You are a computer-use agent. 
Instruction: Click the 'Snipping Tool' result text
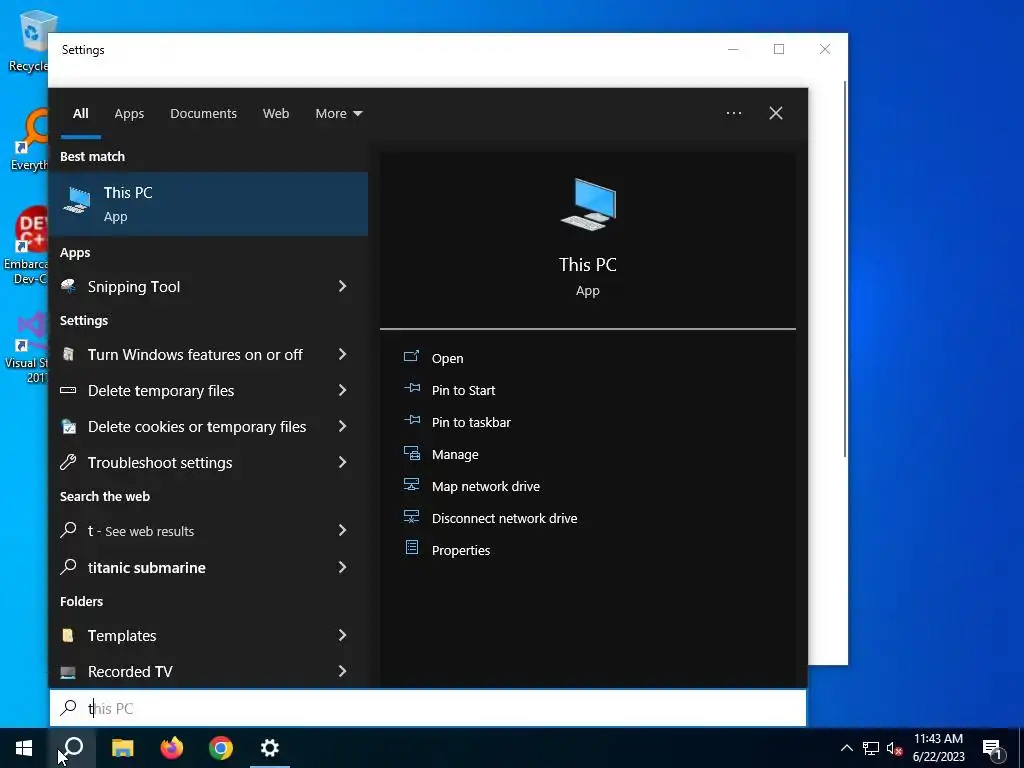coord(134,287)
